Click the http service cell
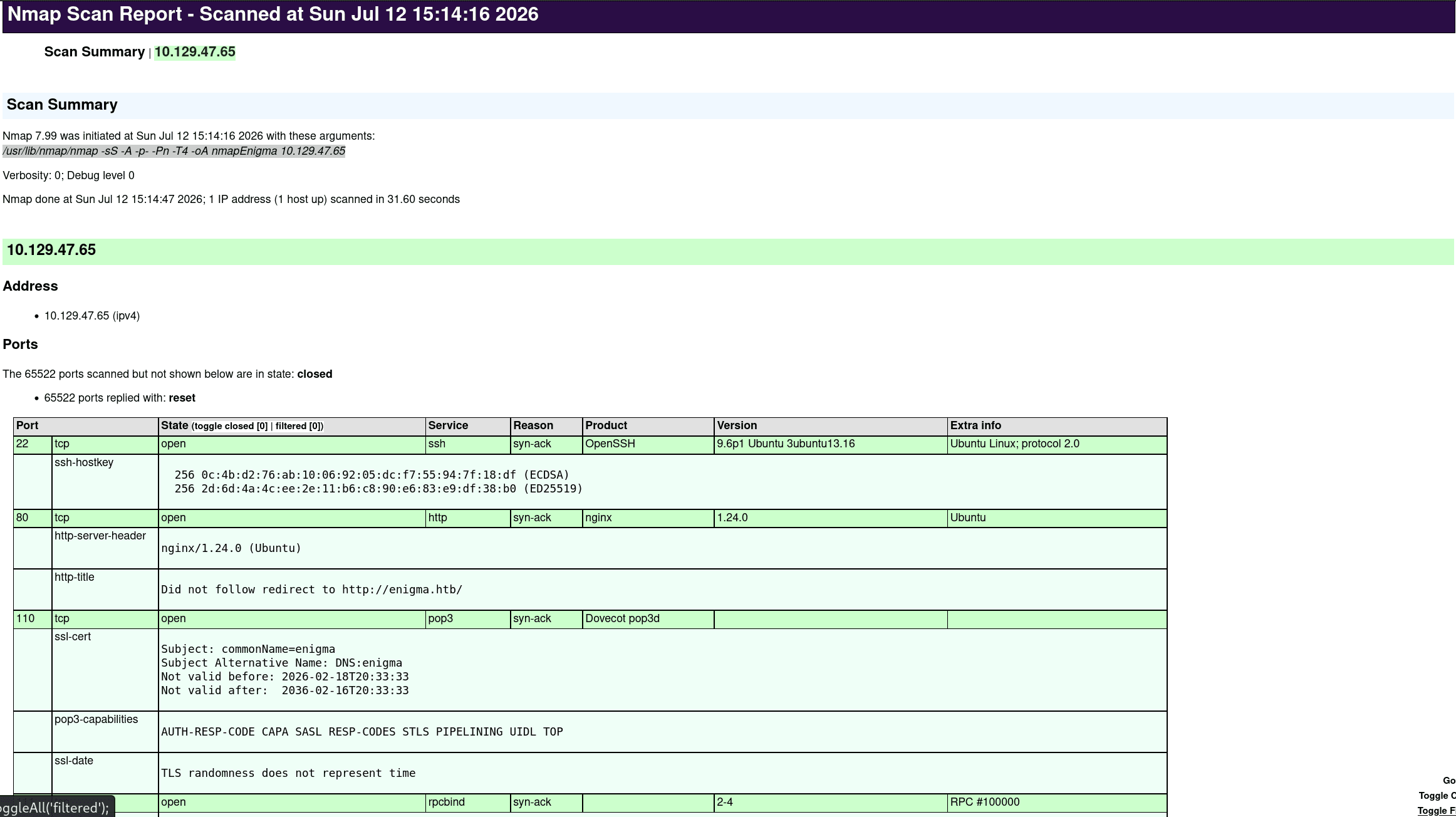Screen dimensions: 1456x817 click(468, 518)
